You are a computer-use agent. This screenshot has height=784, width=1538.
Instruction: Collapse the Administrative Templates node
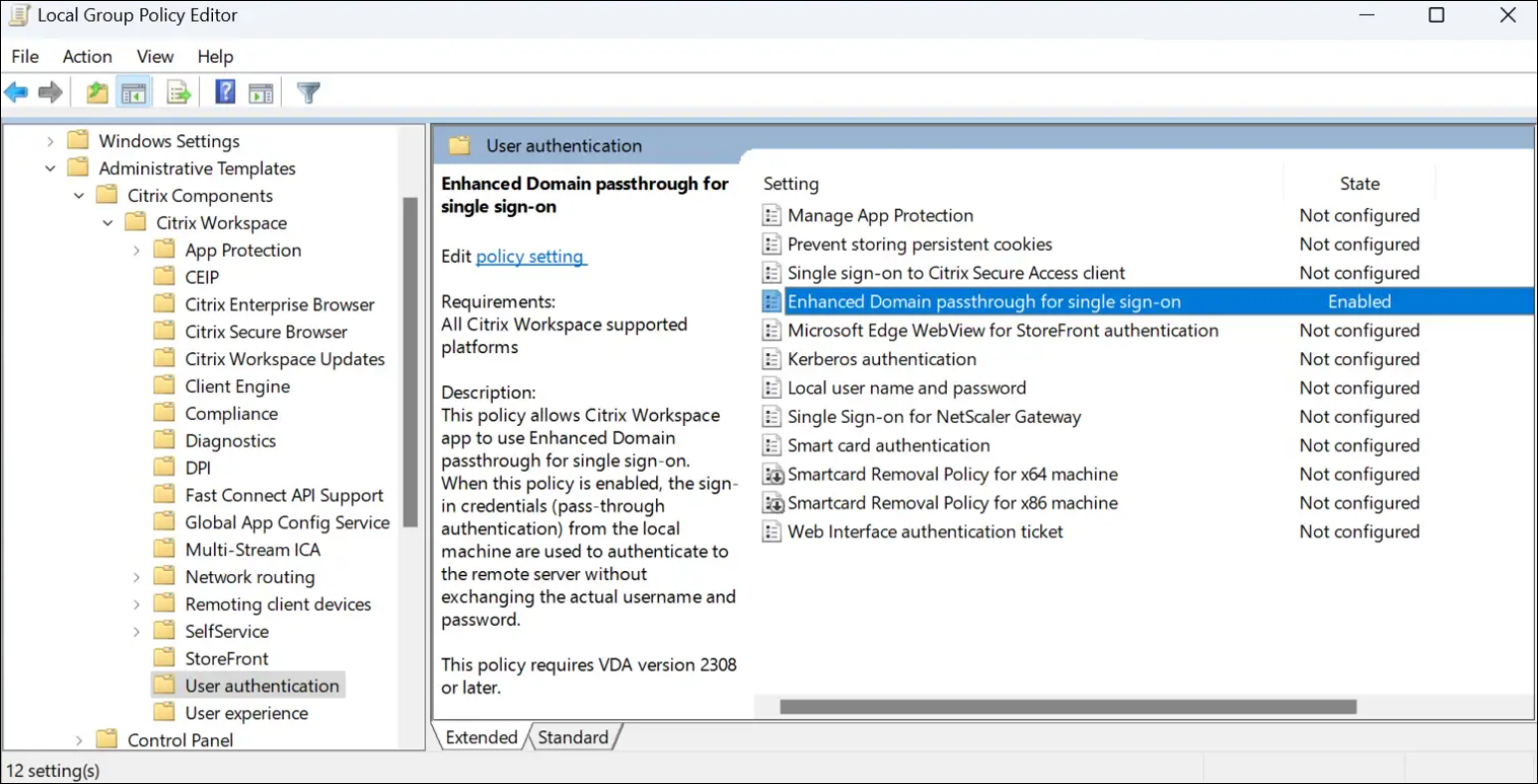point(50,169)
